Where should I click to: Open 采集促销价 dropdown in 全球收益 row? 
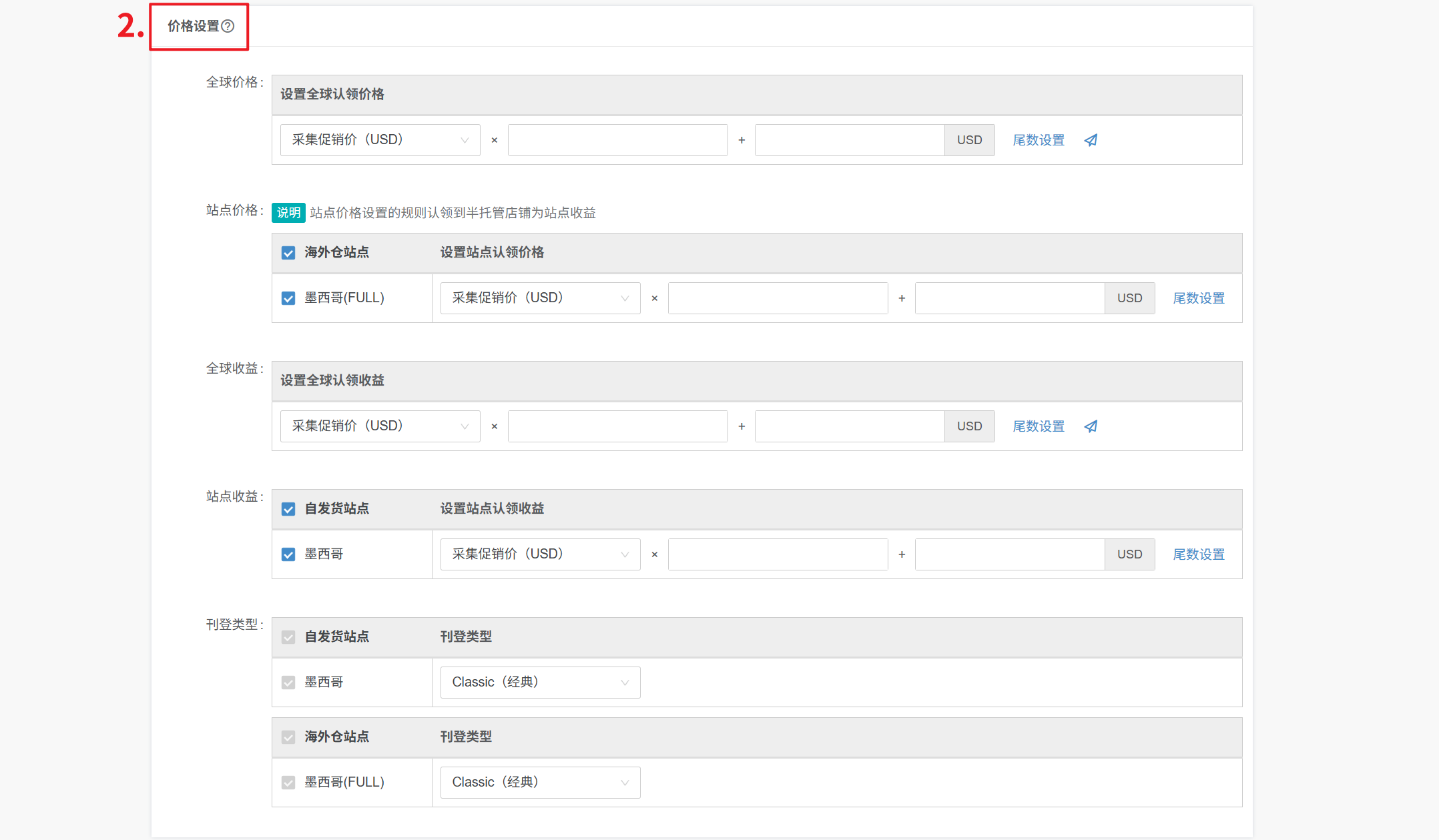[380, 426]
